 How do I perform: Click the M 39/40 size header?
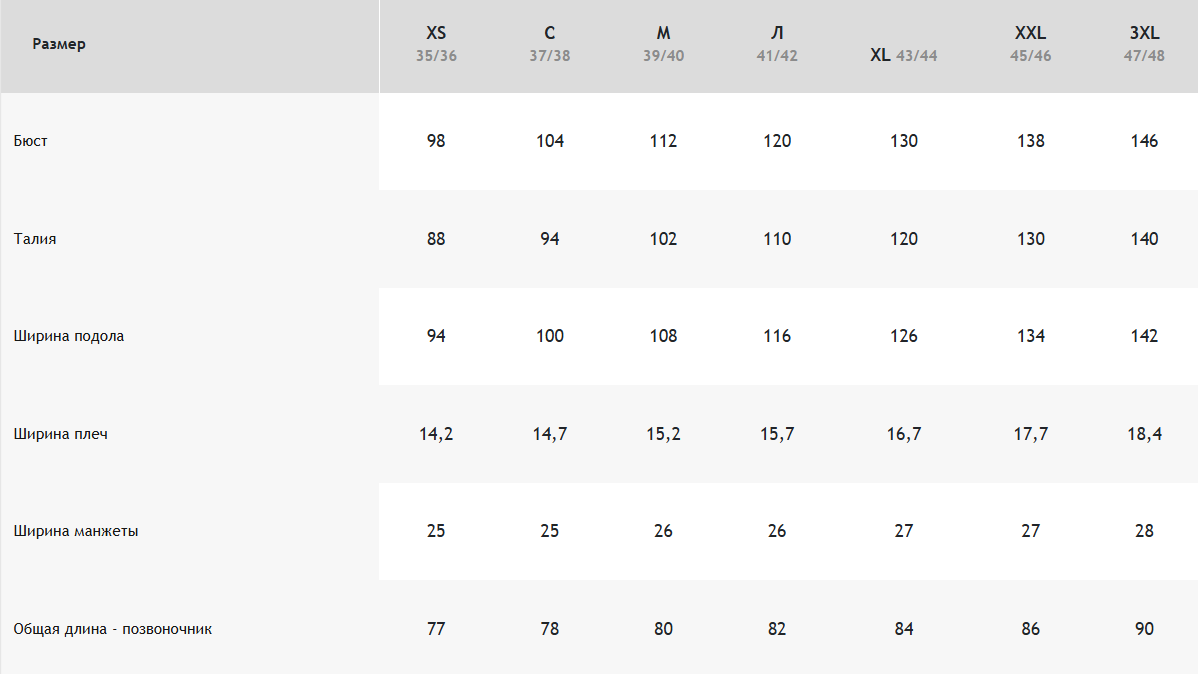(x=663, y=44)
